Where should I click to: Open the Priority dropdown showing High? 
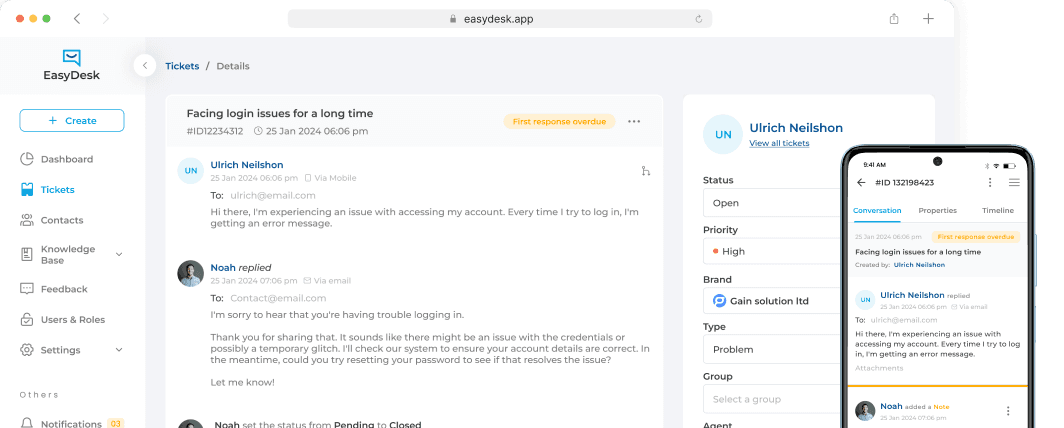pos(772,251)
